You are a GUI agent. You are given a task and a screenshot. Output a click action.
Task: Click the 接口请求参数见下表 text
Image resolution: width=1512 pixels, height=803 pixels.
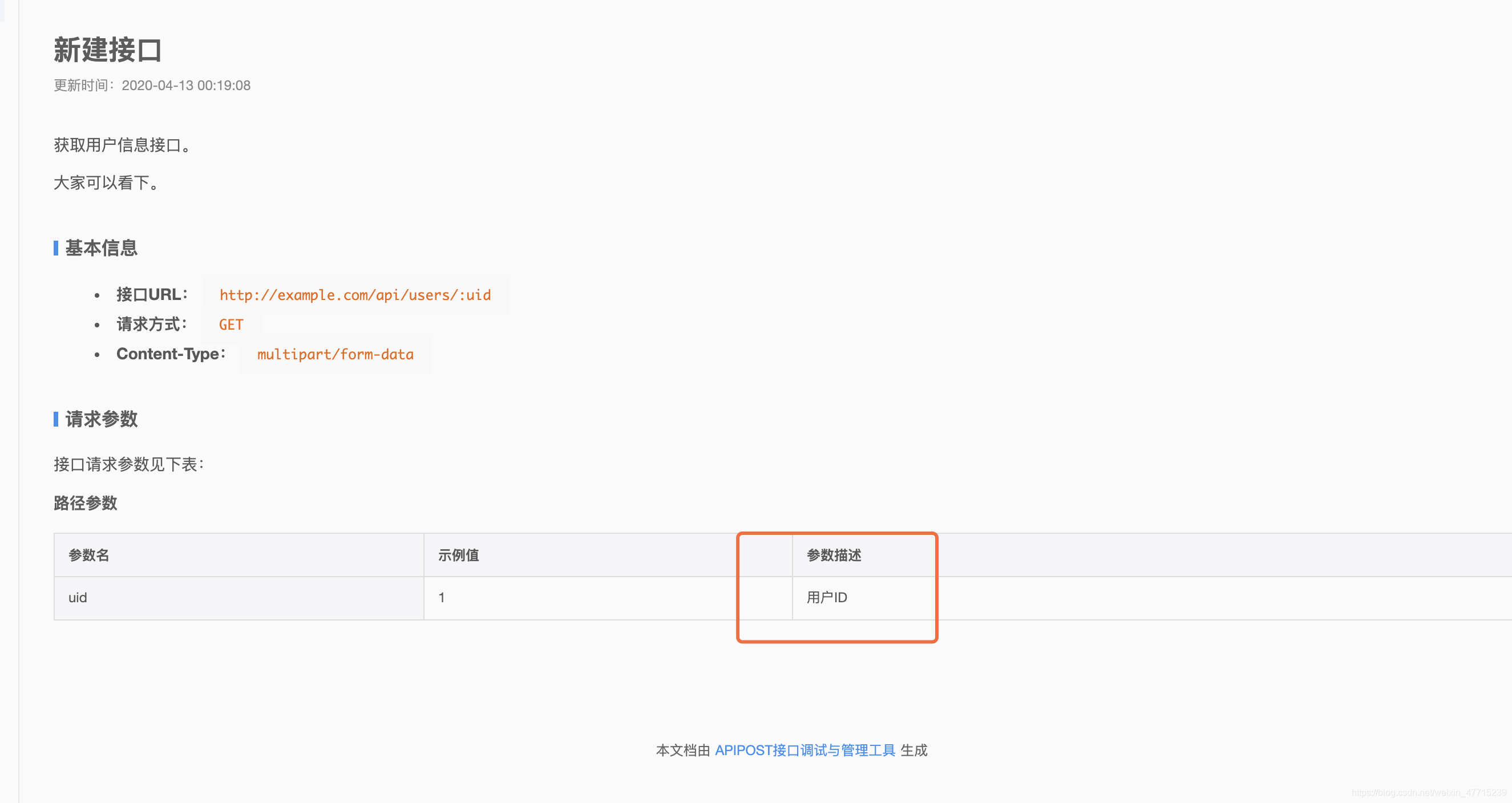pos(128,464)
